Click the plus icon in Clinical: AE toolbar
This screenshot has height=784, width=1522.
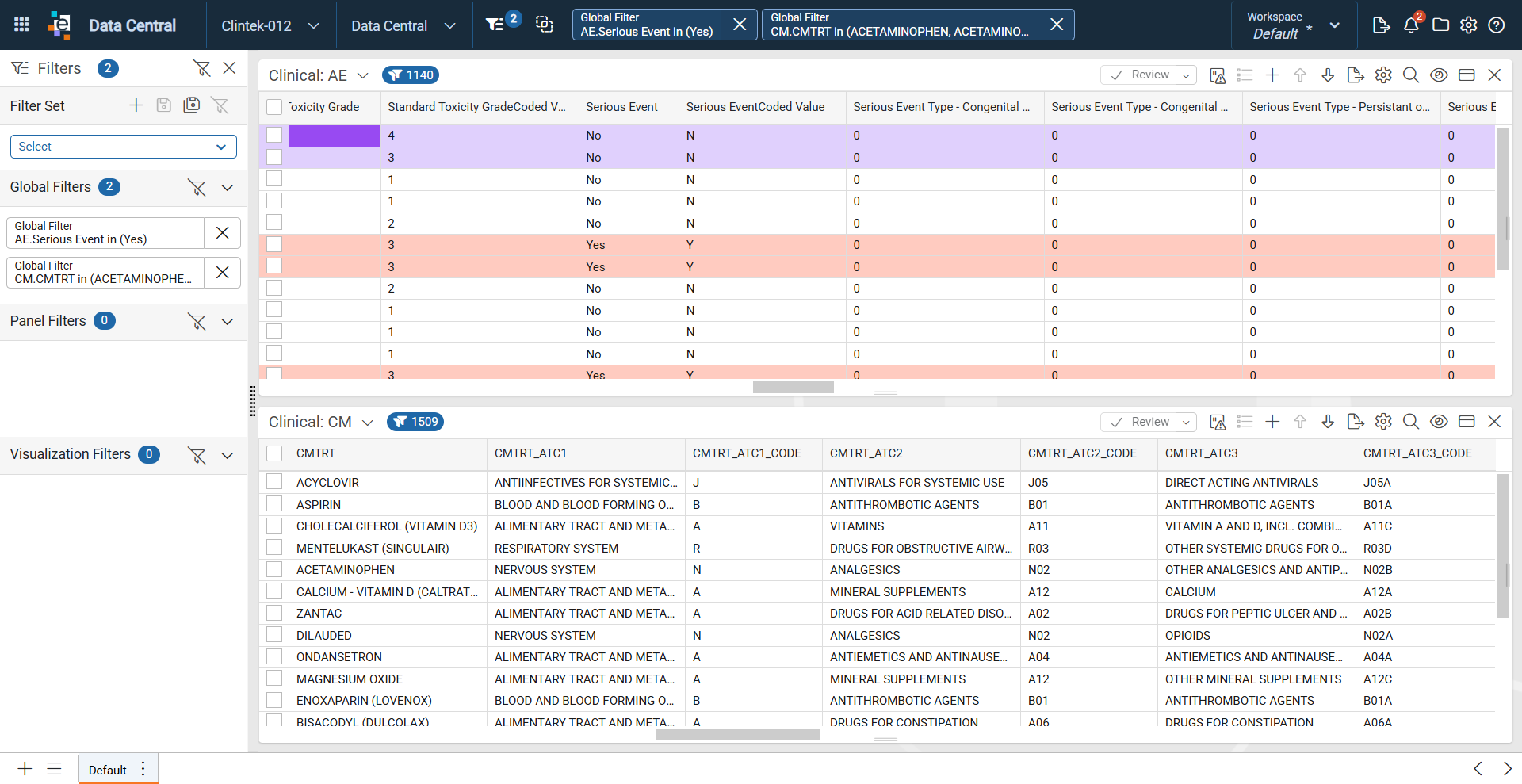coord(1272,75)
